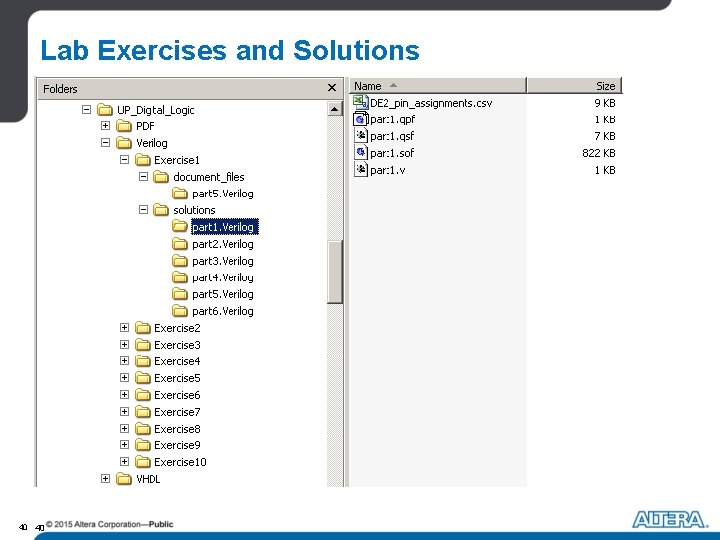Select part3.Verilog in the tree
Screen dimensions: 720x540
[223, 261]
